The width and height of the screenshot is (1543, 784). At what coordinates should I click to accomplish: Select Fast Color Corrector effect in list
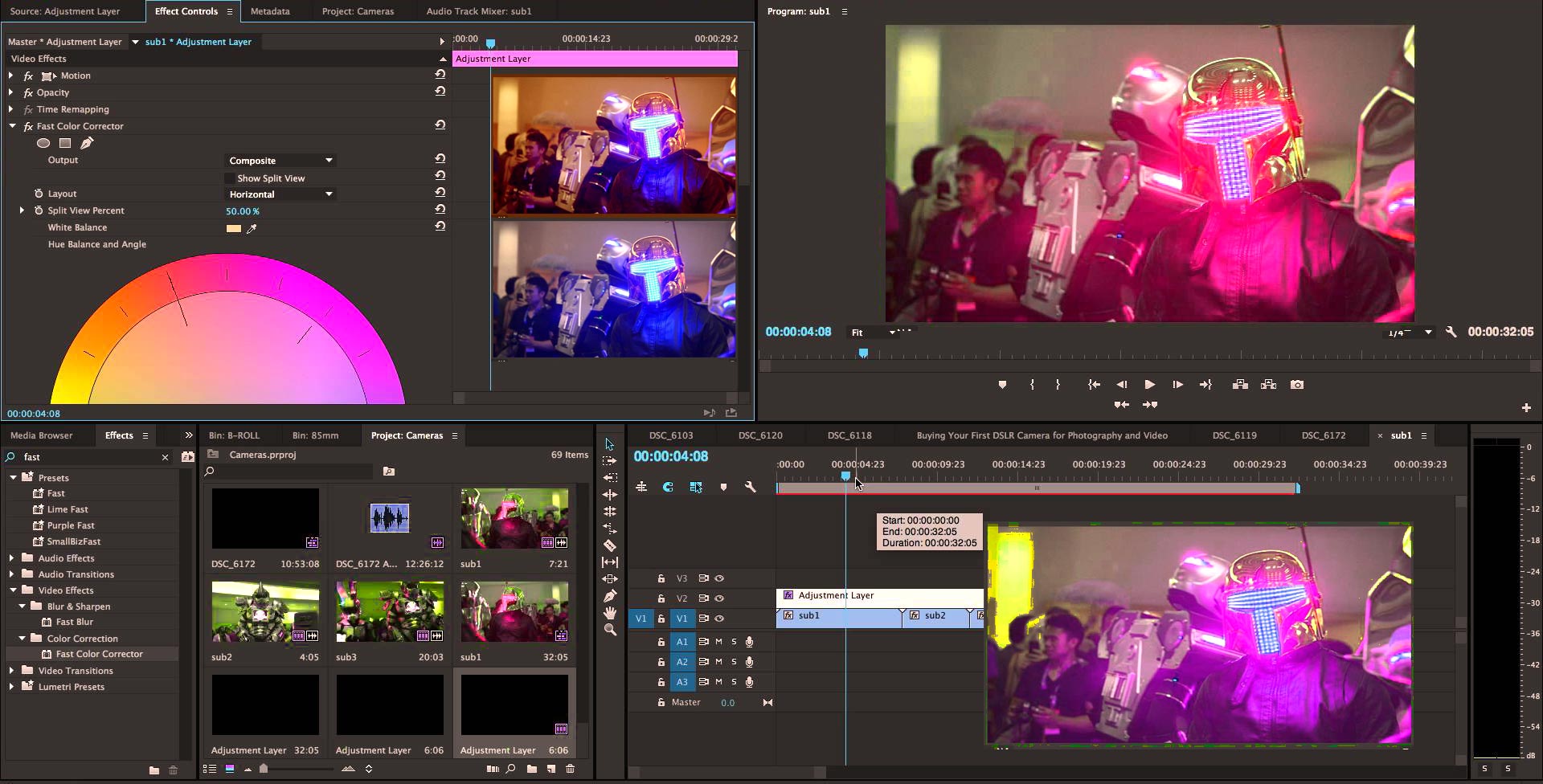point(99,654)
